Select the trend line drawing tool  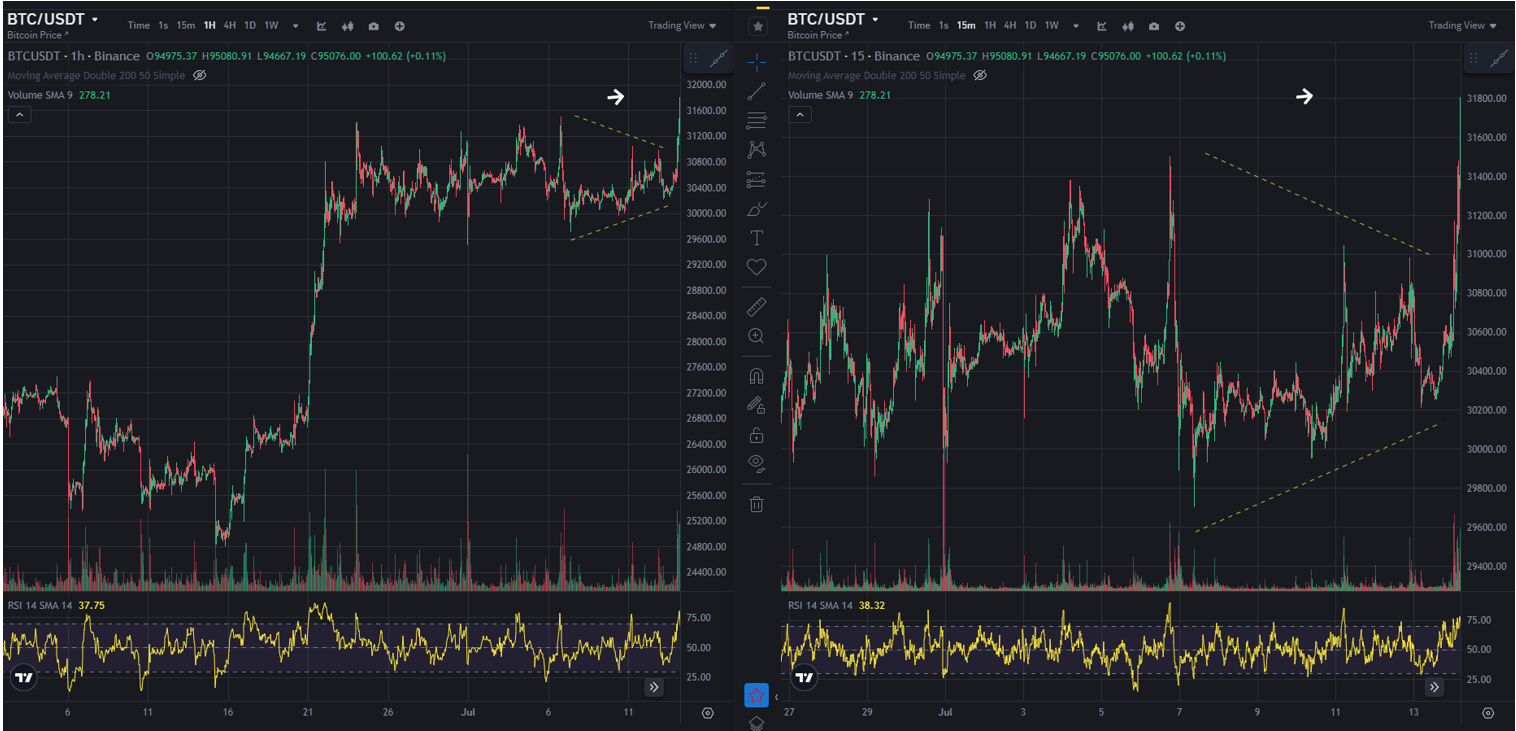click(757, 91)
